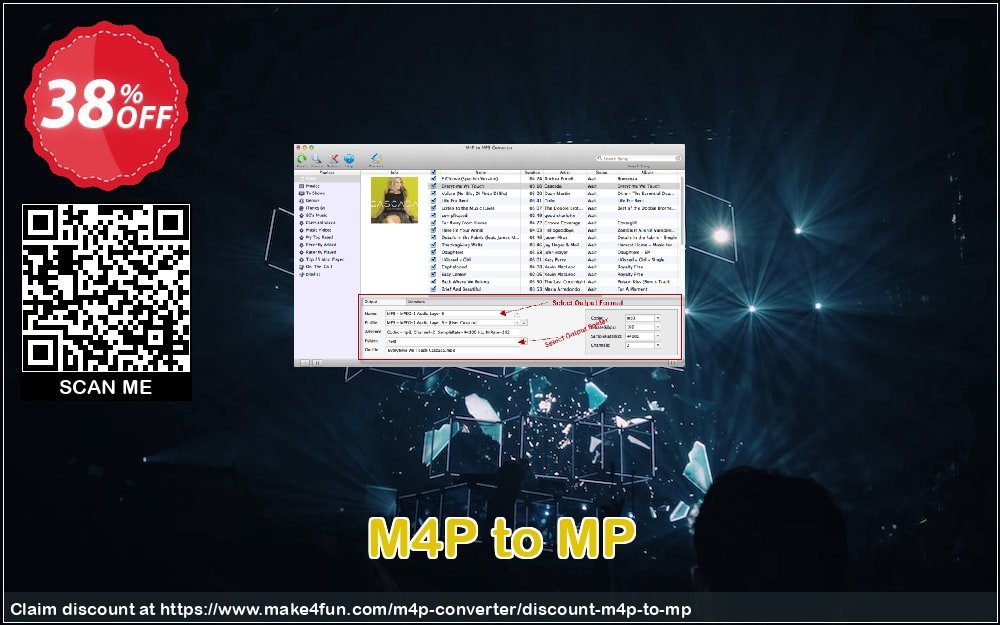Select TV Shows in the sidebar

(x=312, y=193)
